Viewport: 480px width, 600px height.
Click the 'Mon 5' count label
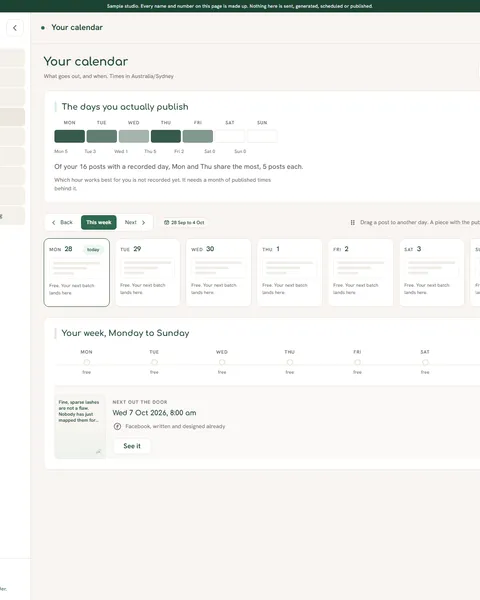[61, 152]
